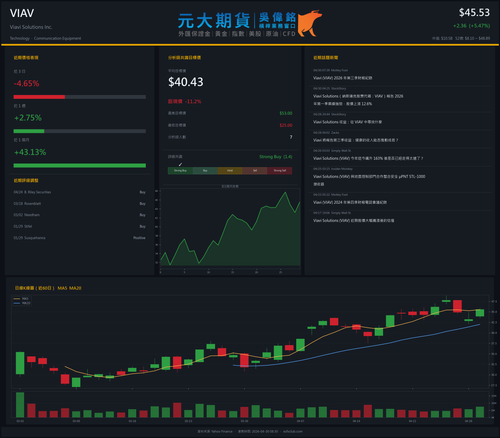This screenshot has height=438, width=500.
Task: Click the MA20 legend entry in candlestick chart
Action: (x=22, y=303)
